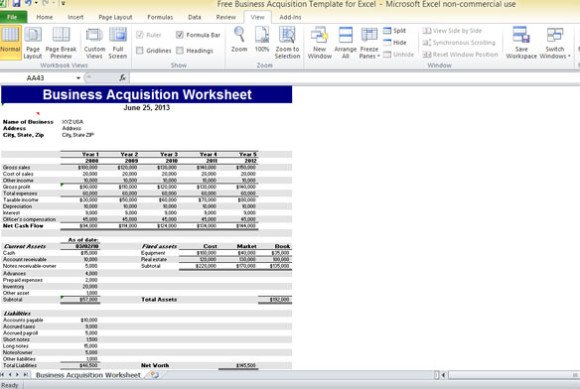
Task: Click View Side by Side
Action: coord(452,31)
